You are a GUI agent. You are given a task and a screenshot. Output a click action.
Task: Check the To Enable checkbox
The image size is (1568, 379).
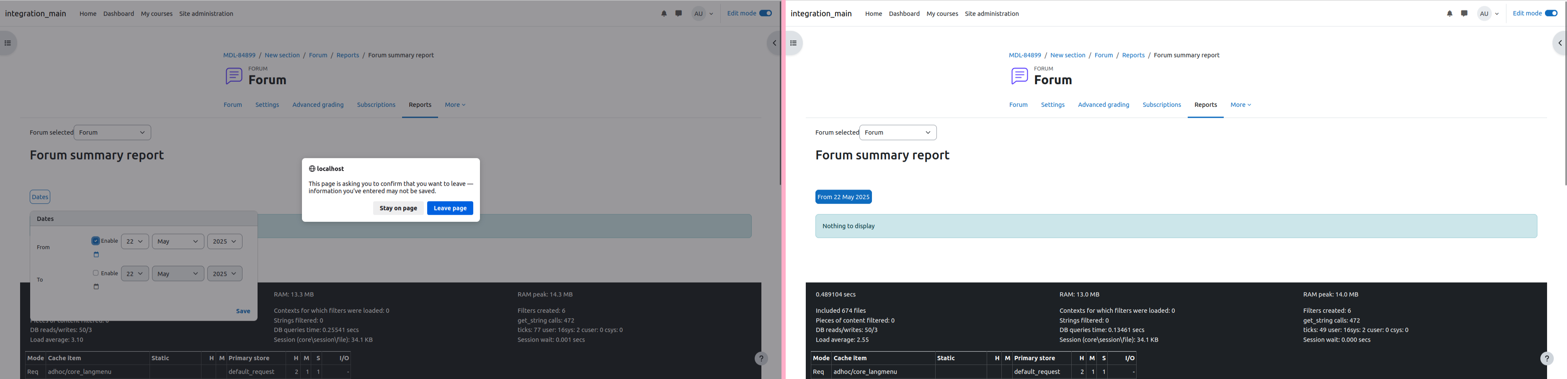95,273
